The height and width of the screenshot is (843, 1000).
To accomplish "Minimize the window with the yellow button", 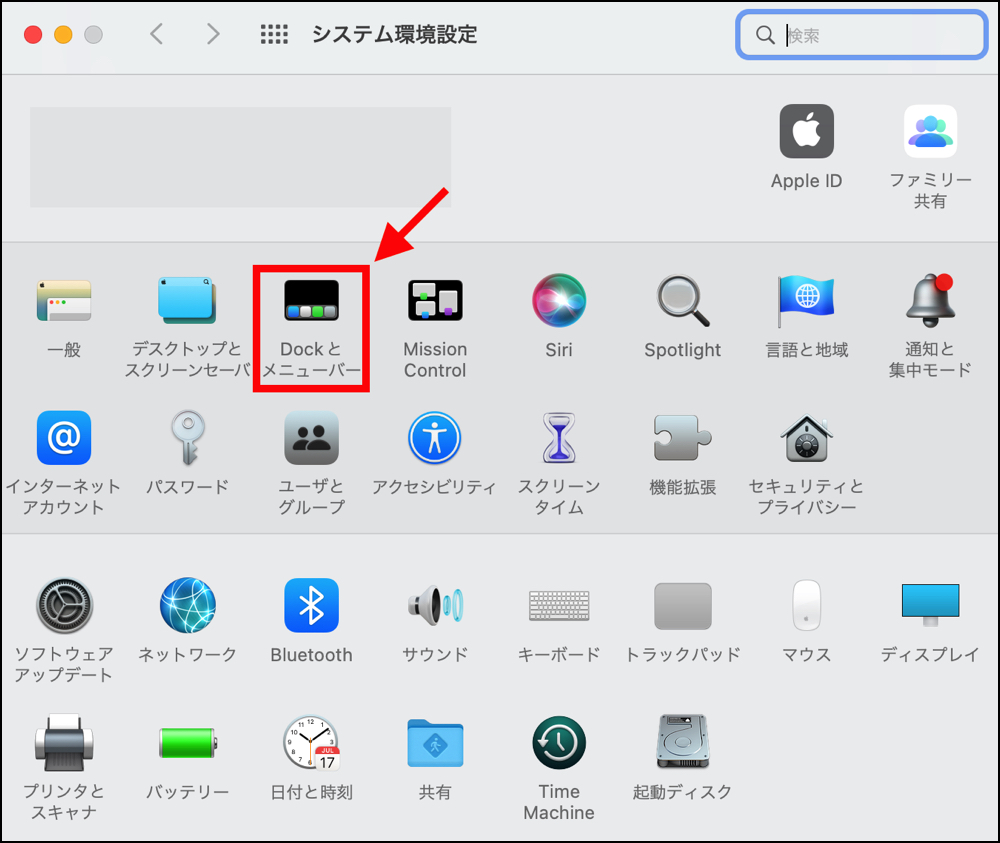I will point(63,34).
